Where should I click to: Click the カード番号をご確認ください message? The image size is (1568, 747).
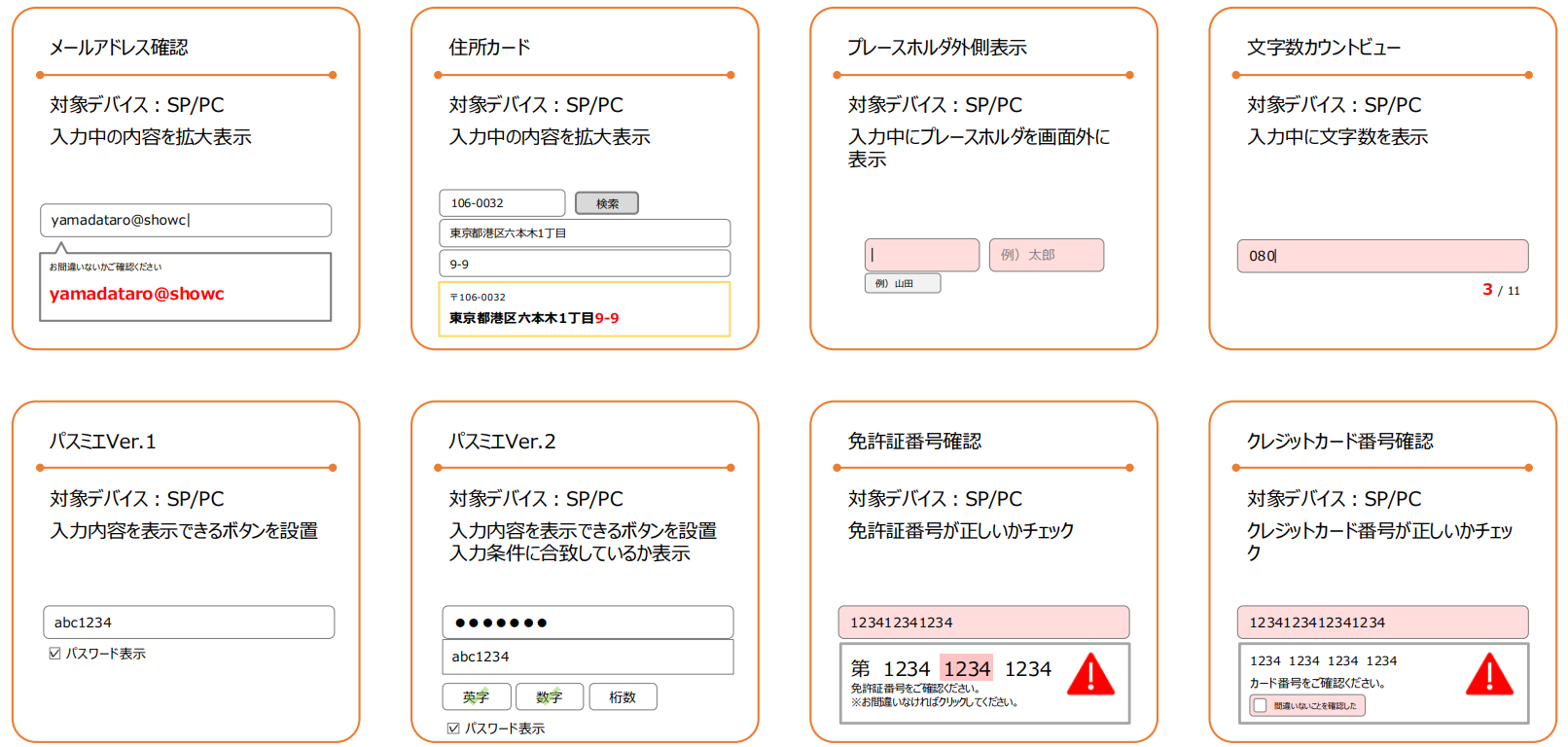(1317, 684)
